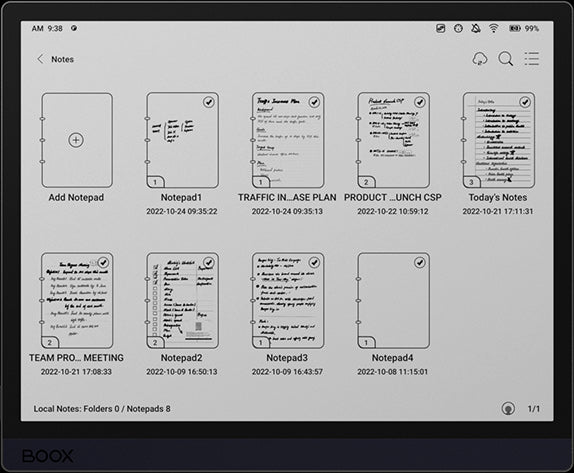Click the Notepad2 title label
The image size is (574, 473).
[182, 358]
